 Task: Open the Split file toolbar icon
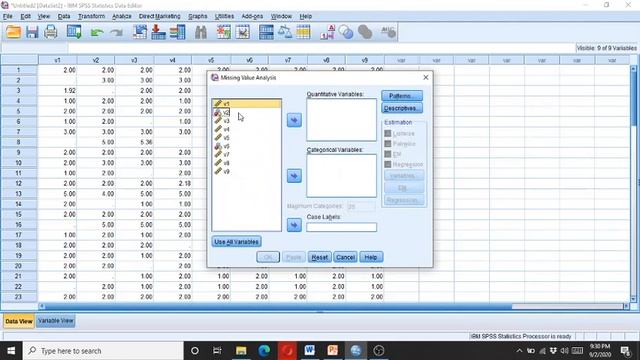(266, 32)
